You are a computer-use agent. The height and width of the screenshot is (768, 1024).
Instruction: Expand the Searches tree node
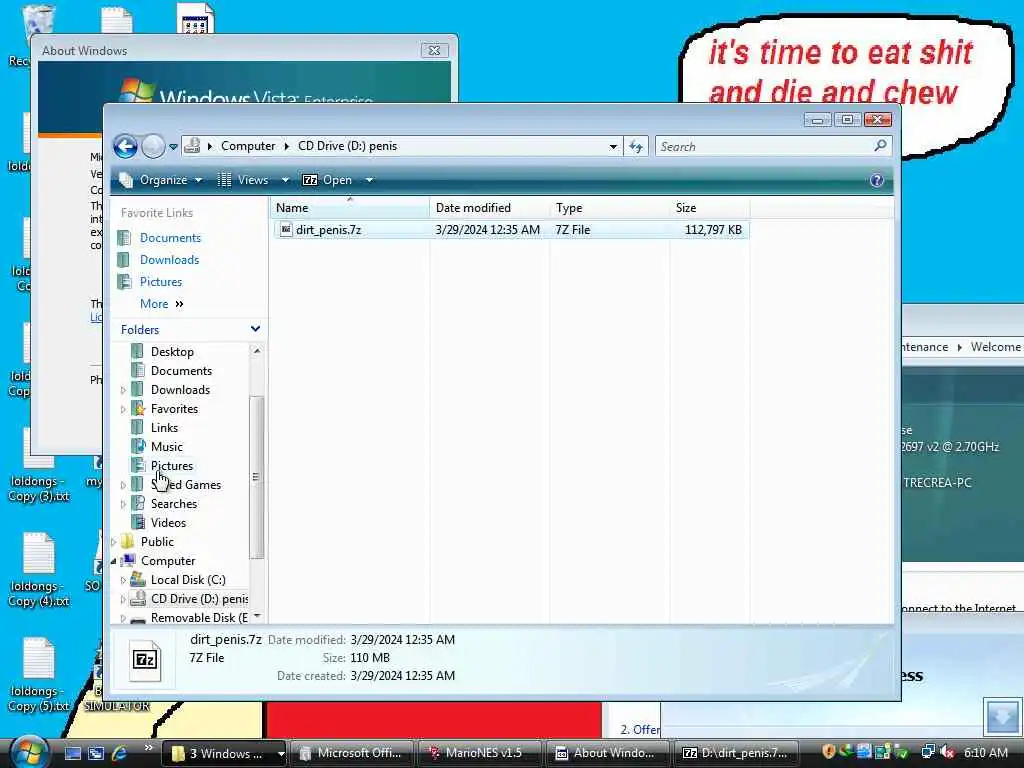(123, 504)
